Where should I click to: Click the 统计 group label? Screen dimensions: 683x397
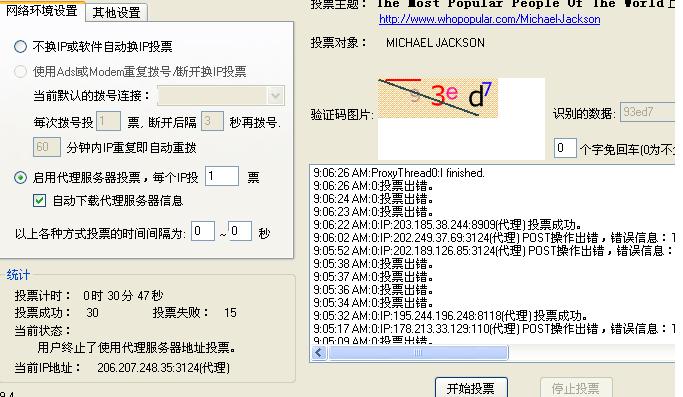18,275
